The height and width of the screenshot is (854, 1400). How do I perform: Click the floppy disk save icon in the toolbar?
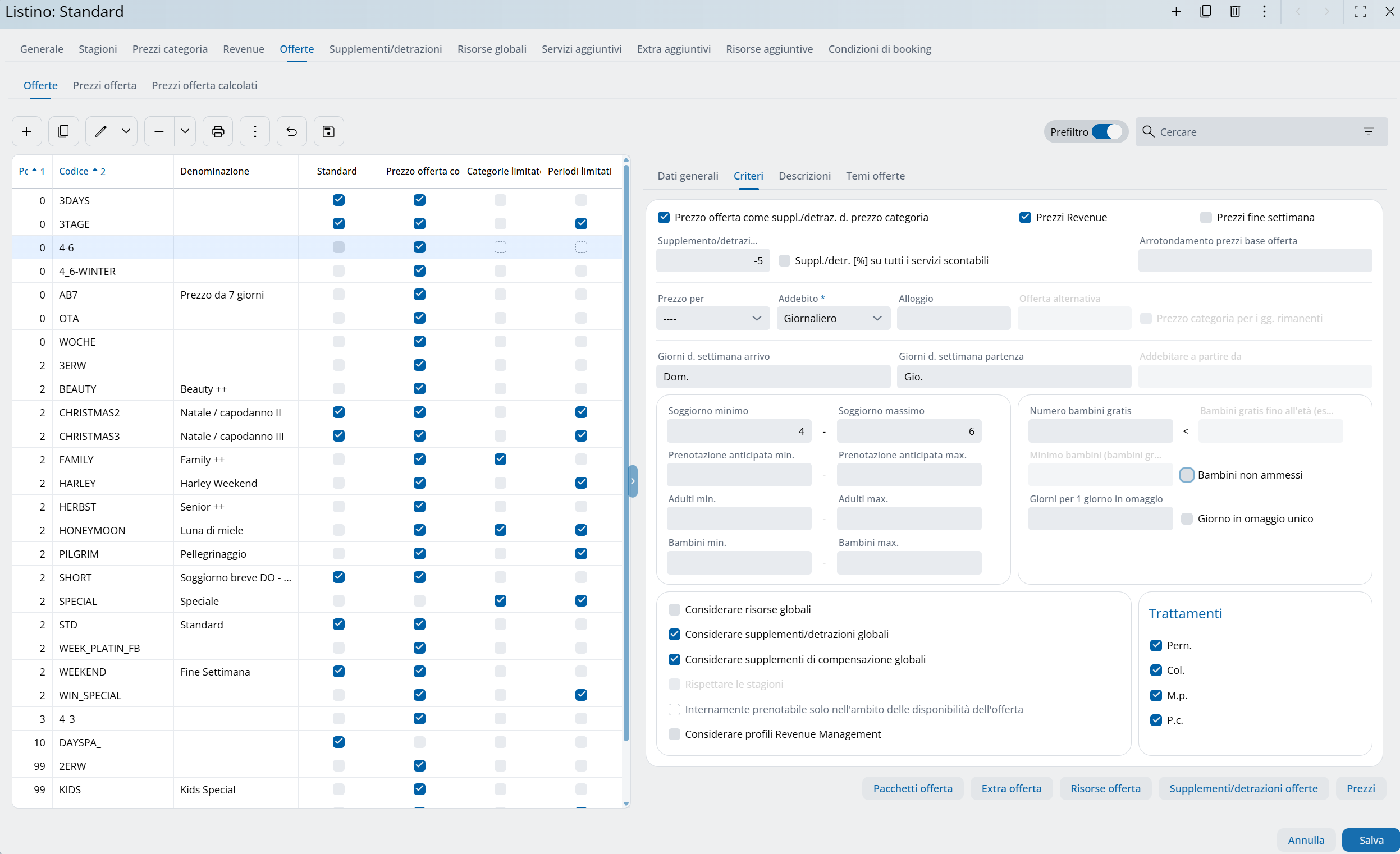point(328,132)
